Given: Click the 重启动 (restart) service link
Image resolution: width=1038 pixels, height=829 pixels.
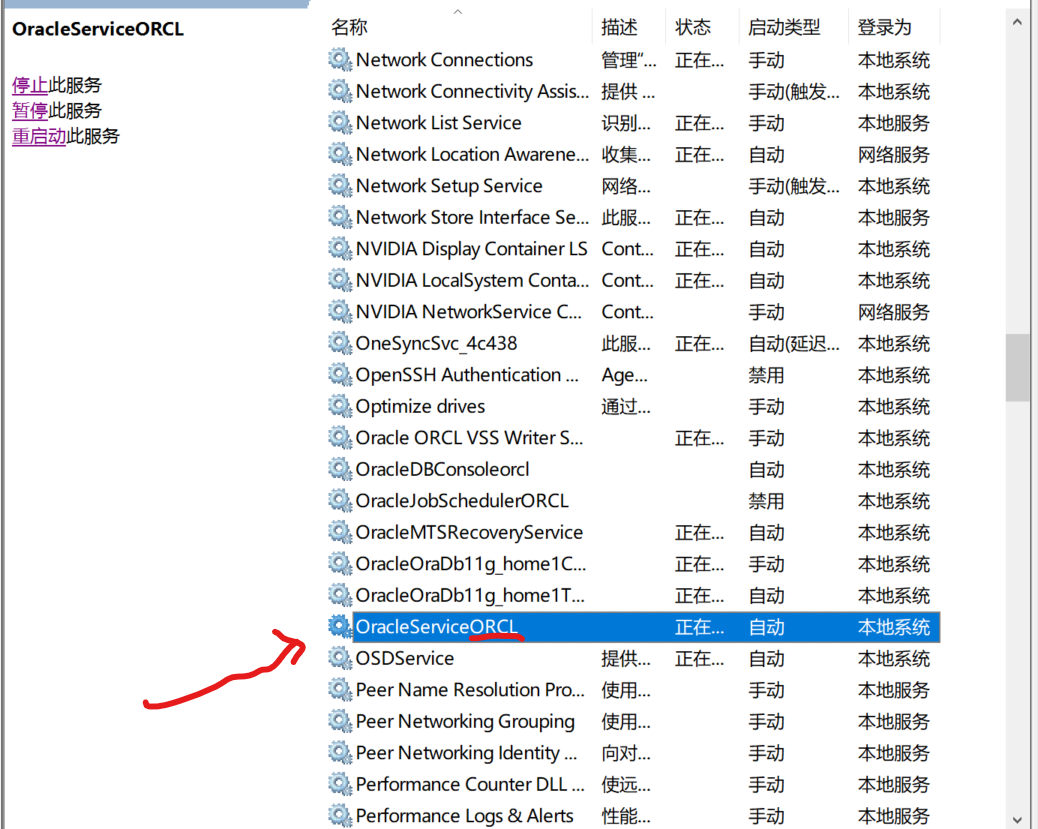Looking at the screenshot, I should [39, 136].
